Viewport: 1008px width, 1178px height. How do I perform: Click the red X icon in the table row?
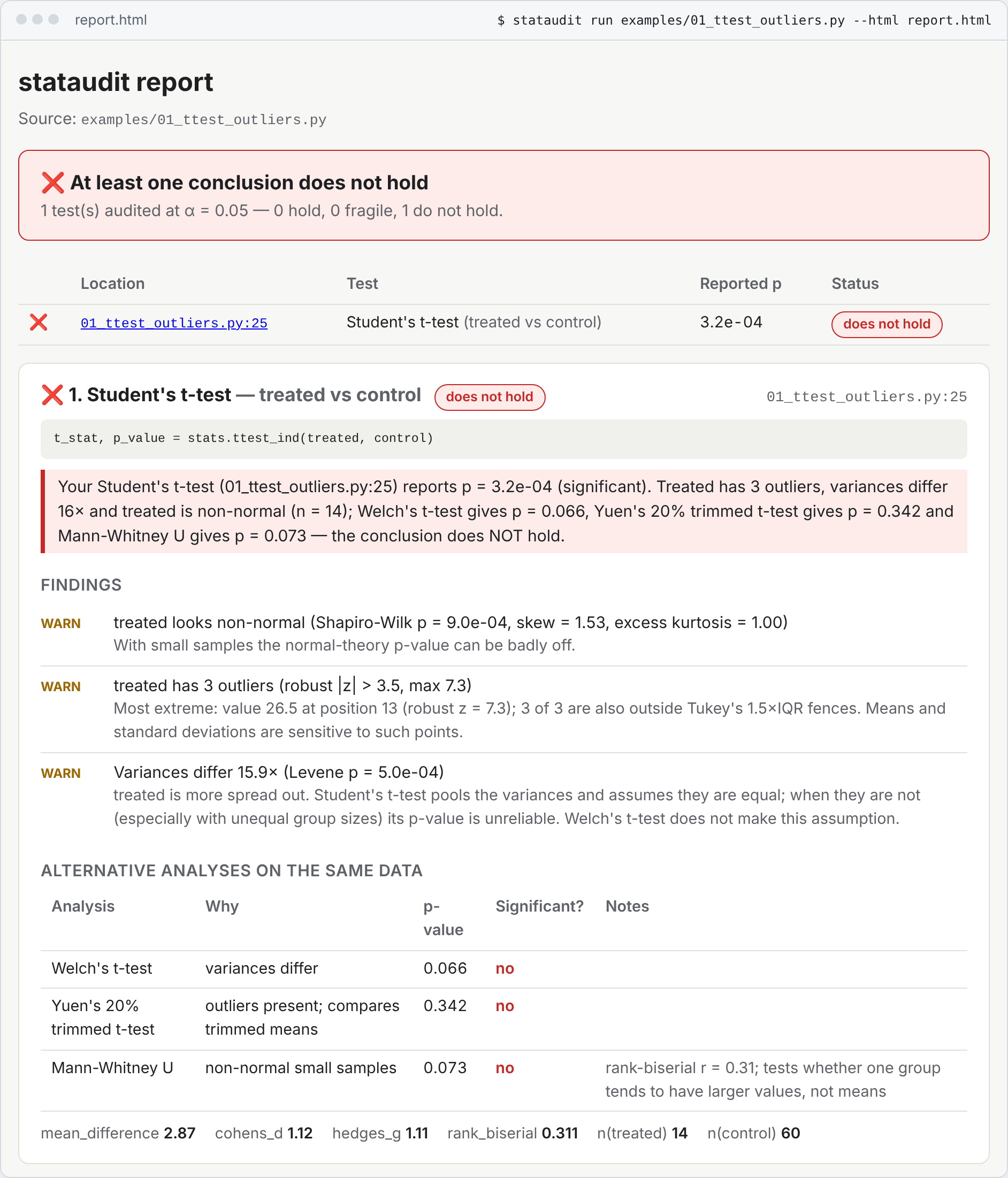coord(39,323)
